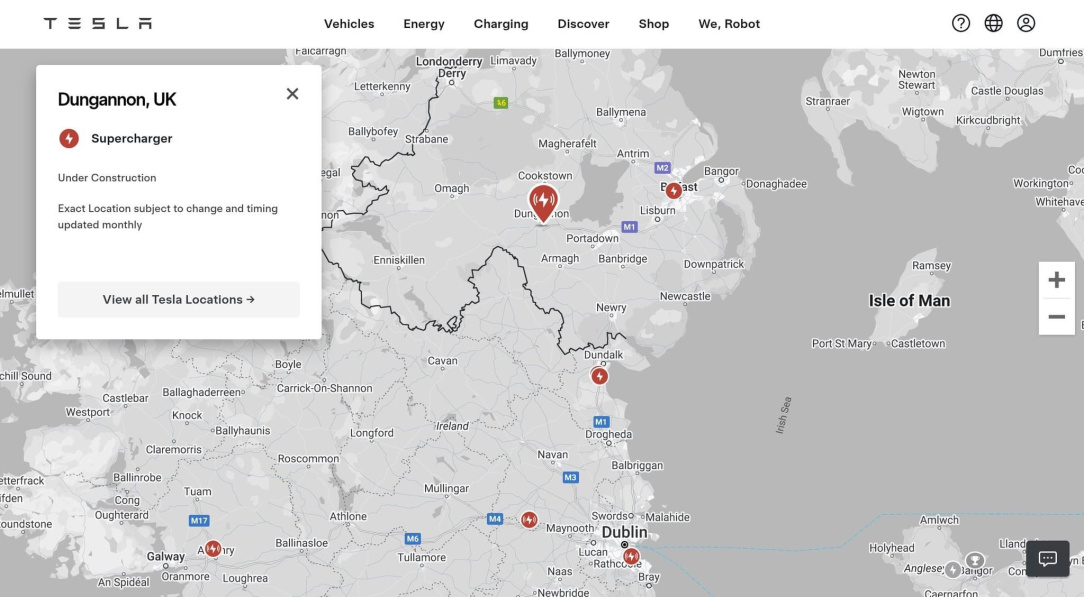Screen dimensions: 1084x597
Task: Select the Belfast Supercharger marker
Action: tap(673, 191)
